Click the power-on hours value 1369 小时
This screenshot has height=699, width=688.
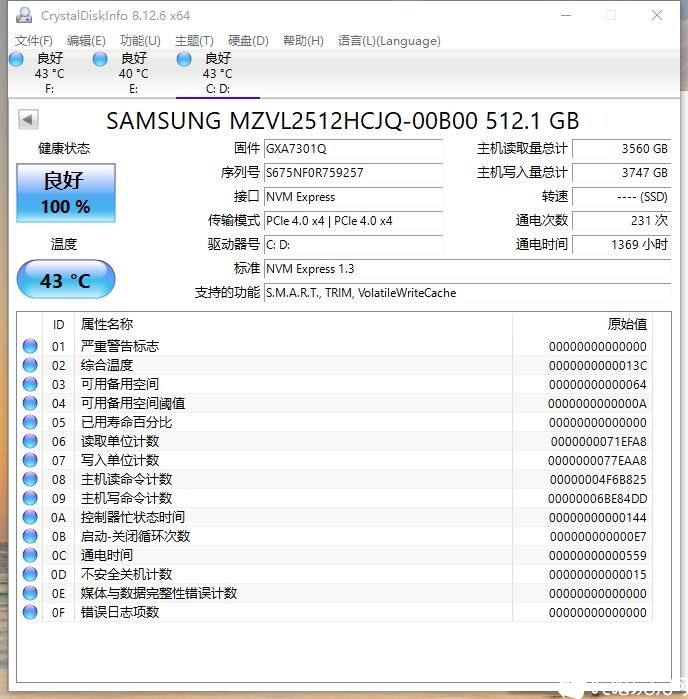[622, 245]
